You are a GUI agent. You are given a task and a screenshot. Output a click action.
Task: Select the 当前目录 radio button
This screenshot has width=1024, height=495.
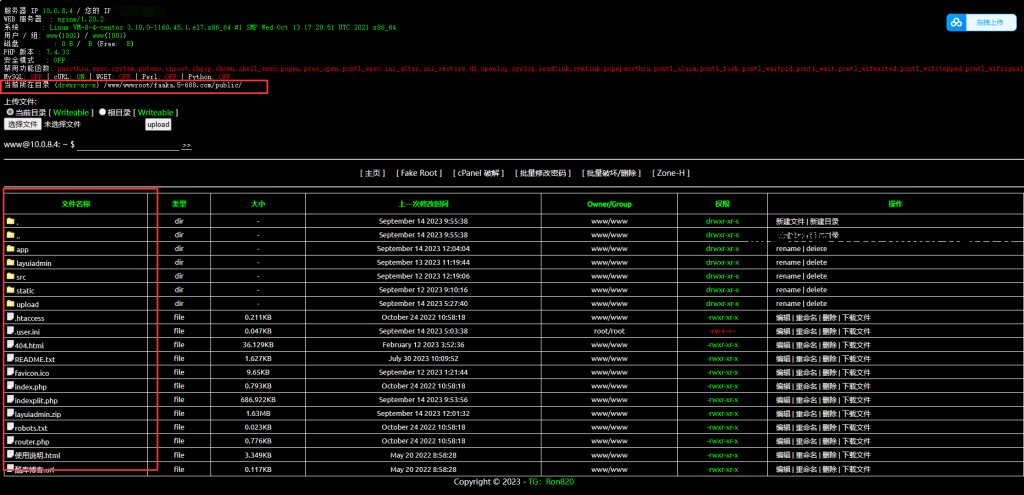[9, 112]
